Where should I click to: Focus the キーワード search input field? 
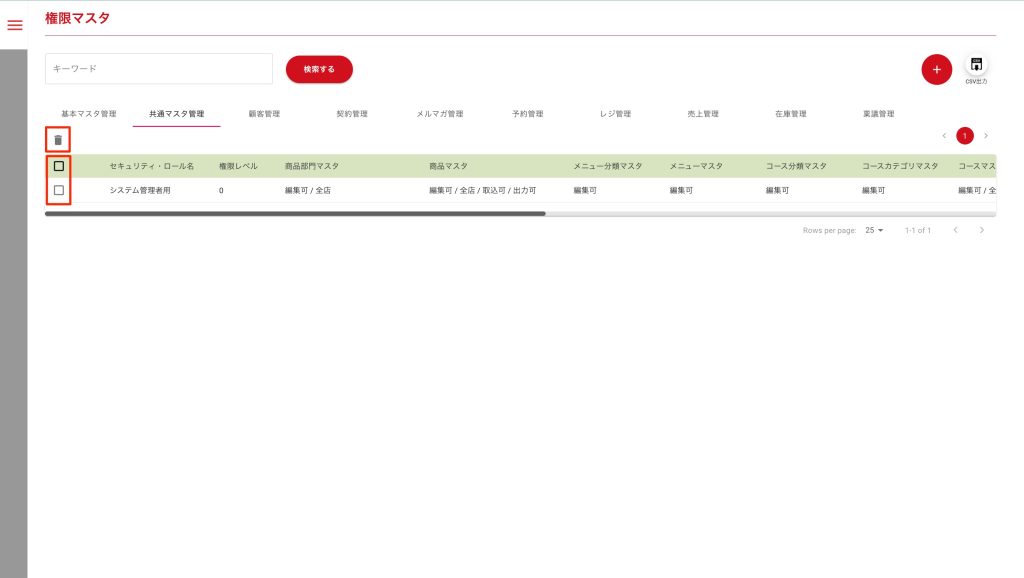[159, 69]
